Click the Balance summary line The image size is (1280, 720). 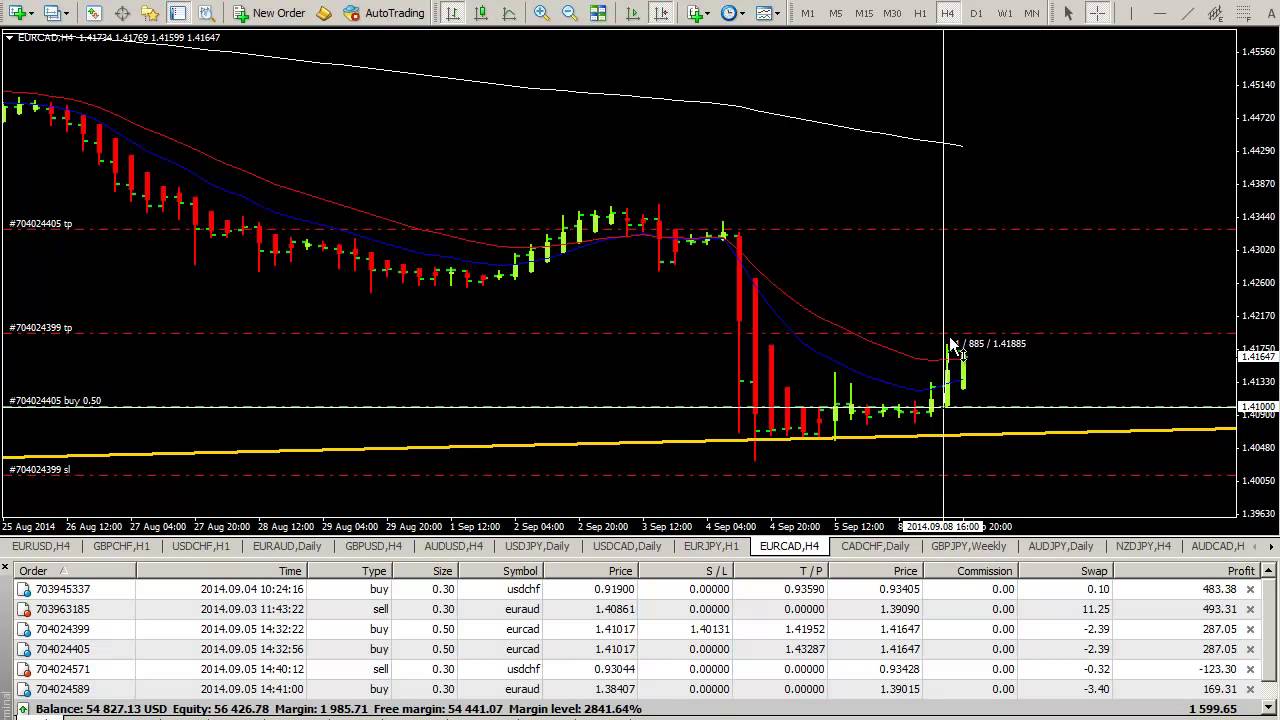coord(639,709)
